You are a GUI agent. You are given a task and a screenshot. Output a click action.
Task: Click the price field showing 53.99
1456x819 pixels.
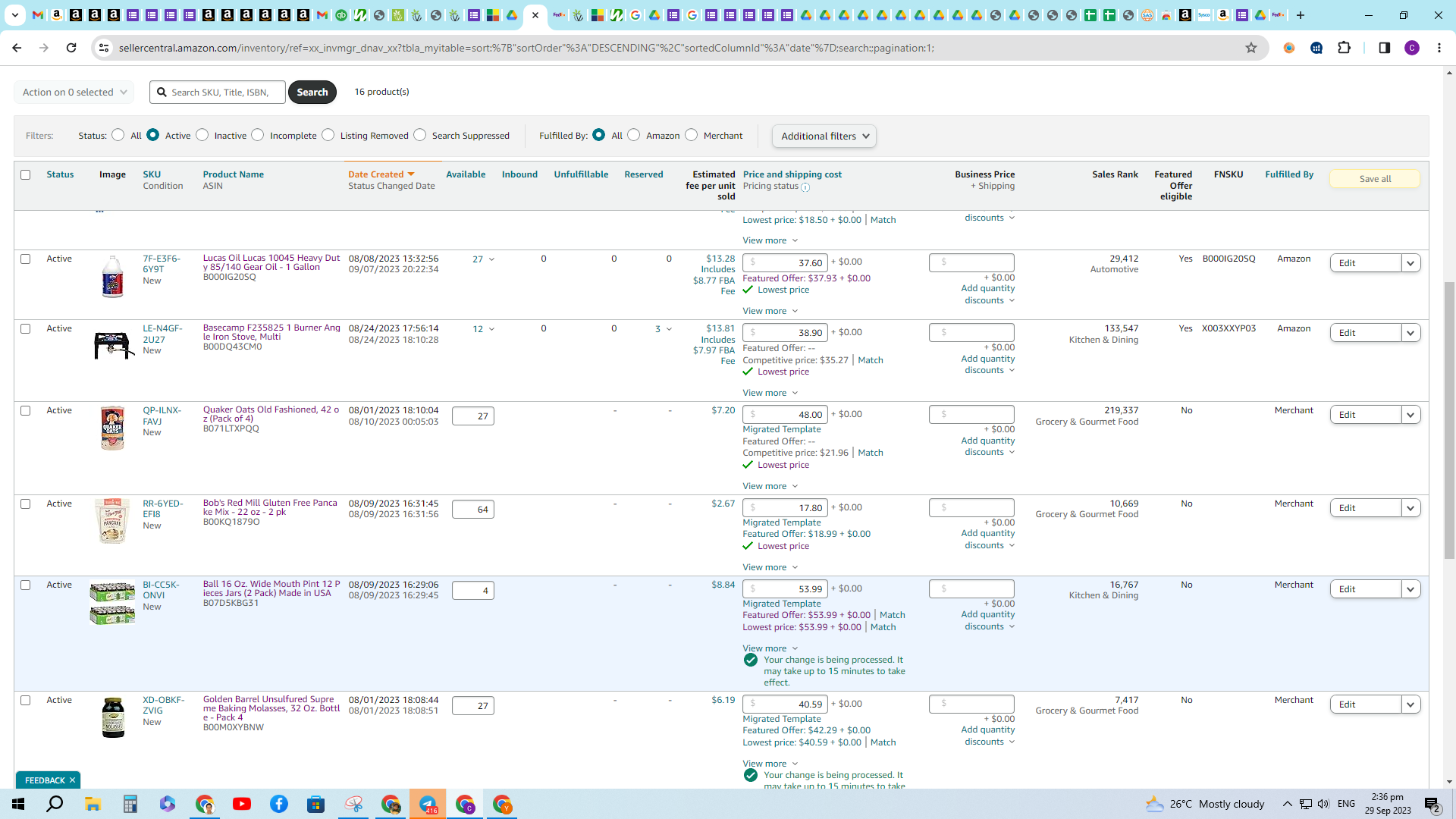click(x=785, y=589)
